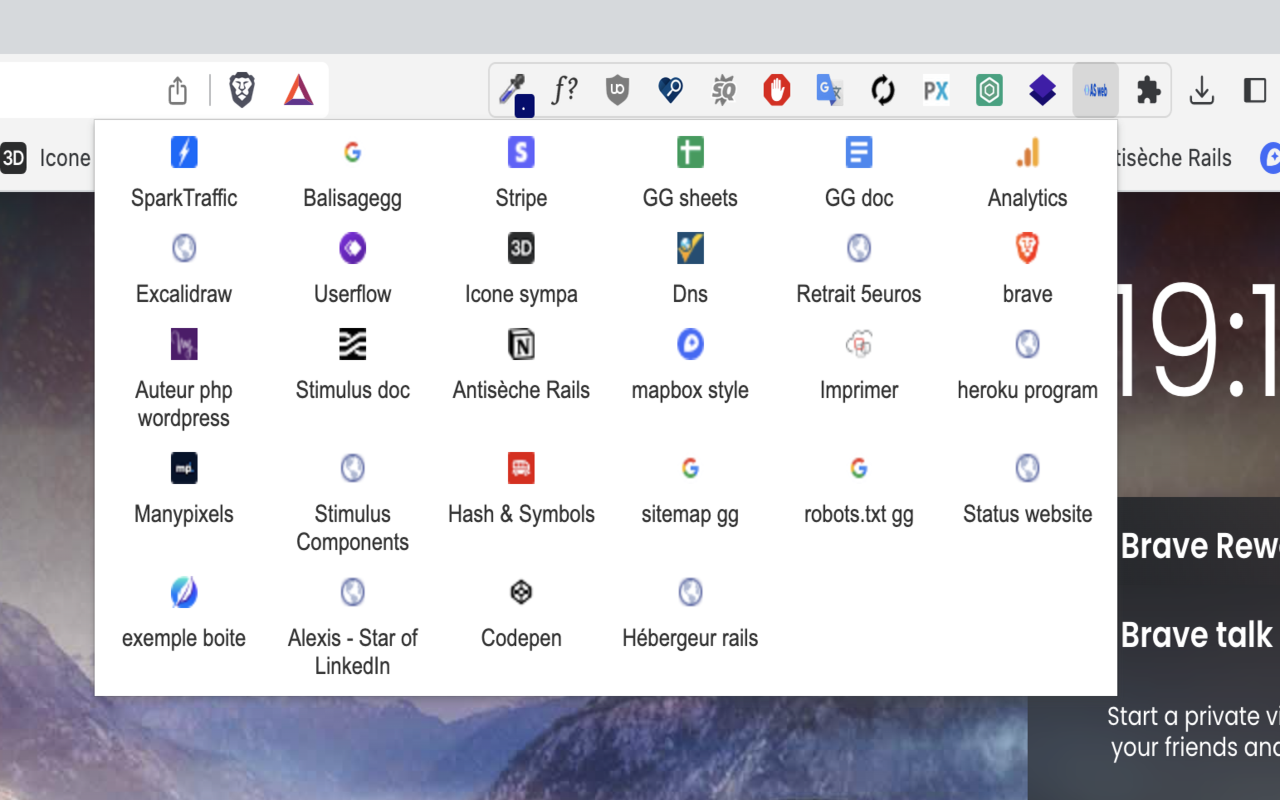
Task: Open the uBlock Origin shield extension
Action: tap(617, 90)
